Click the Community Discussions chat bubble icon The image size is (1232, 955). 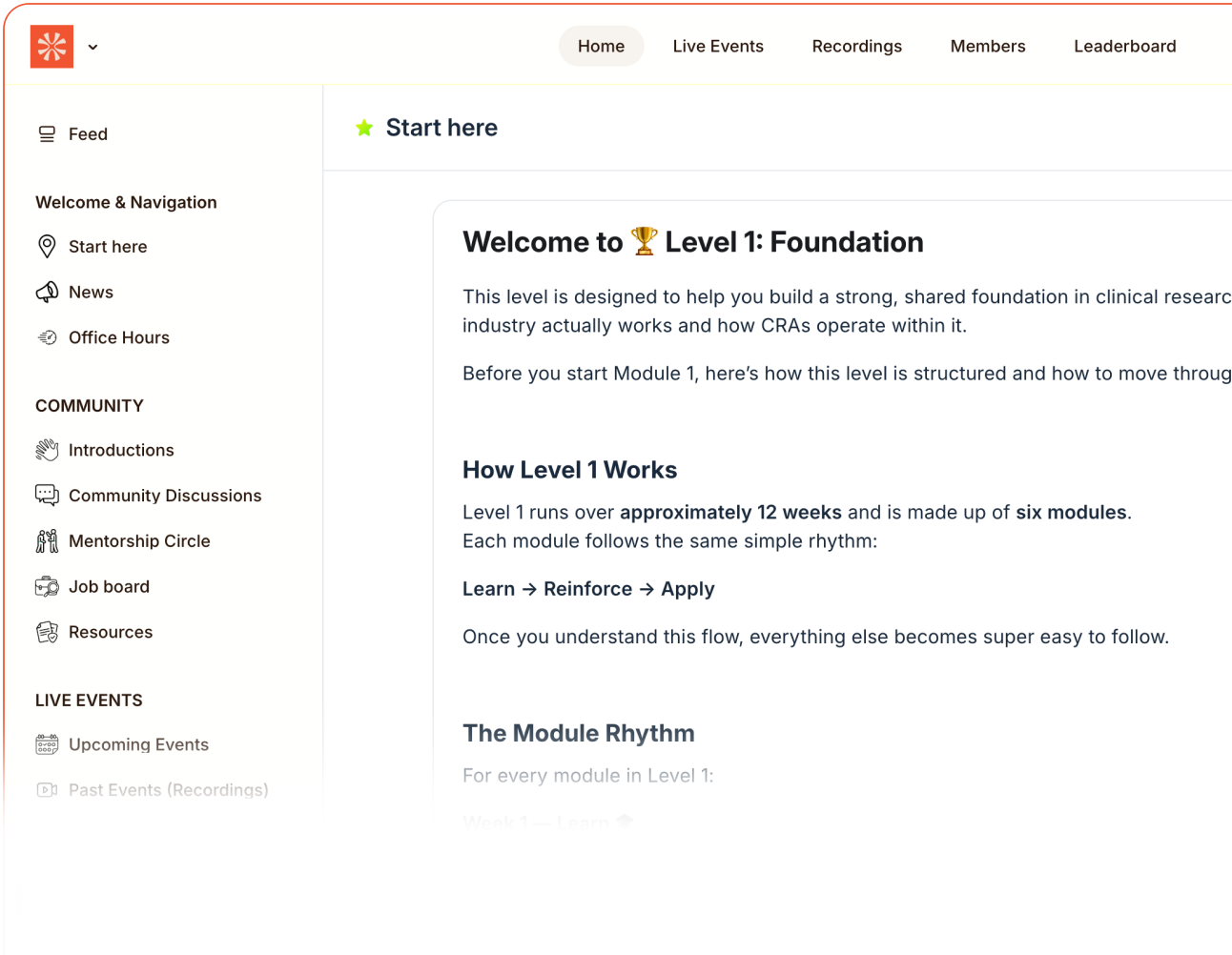click(x=47, y=496)
